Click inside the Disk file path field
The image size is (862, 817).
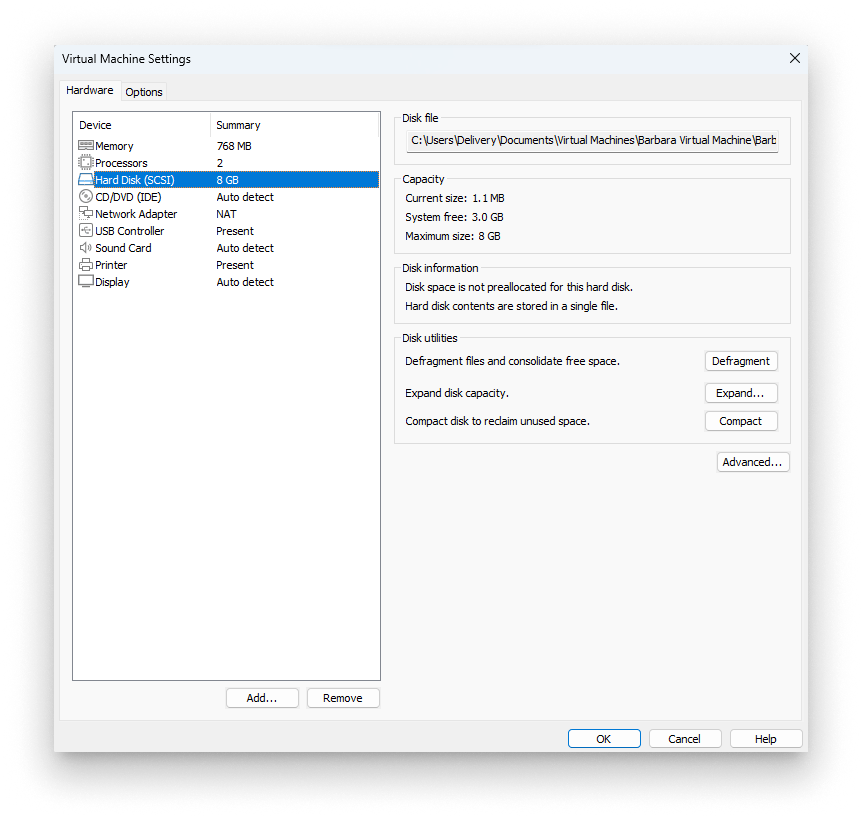coord(592,140)
